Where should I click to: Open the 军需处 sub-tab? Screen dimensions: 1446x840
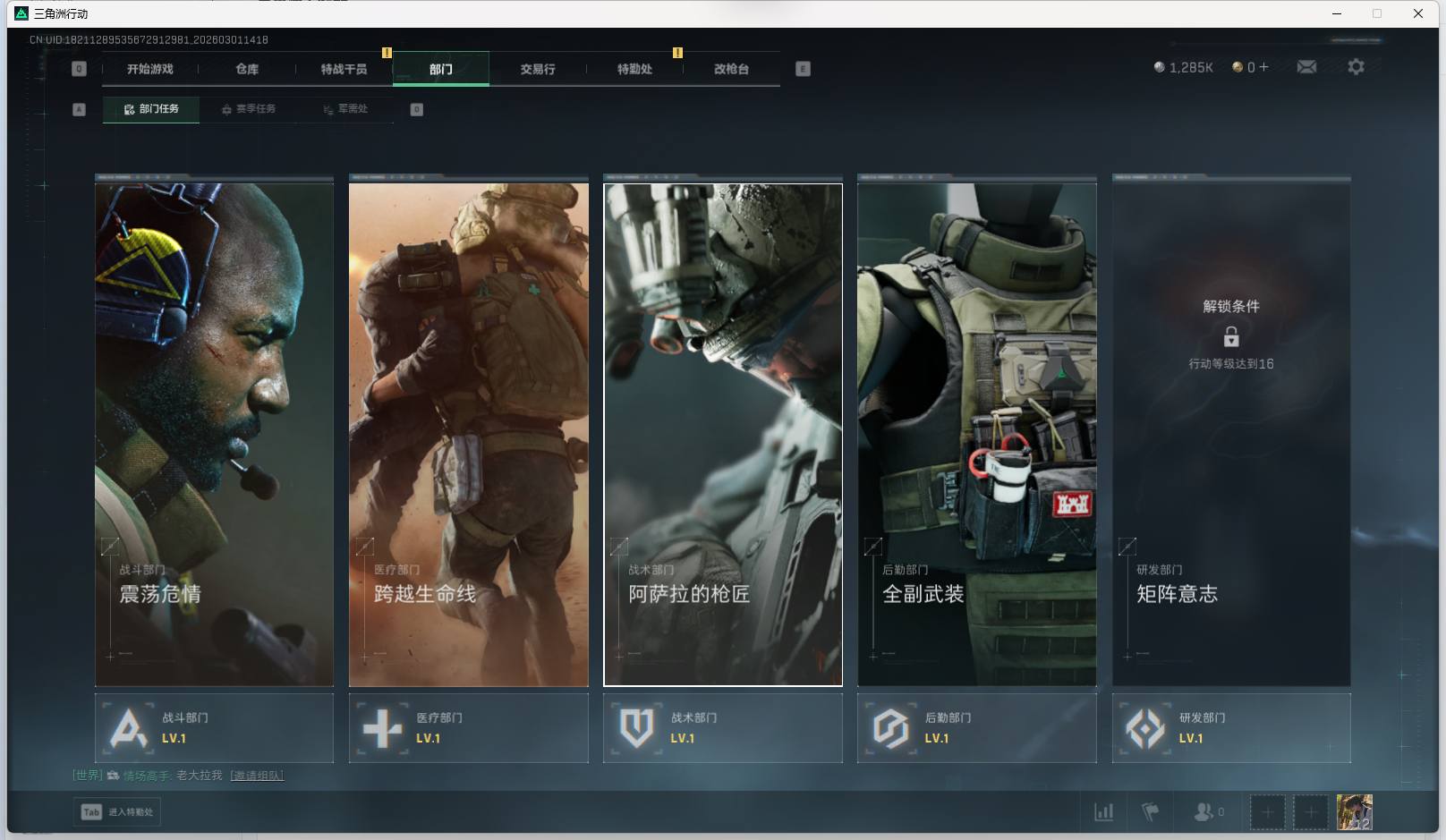[345, 109]
